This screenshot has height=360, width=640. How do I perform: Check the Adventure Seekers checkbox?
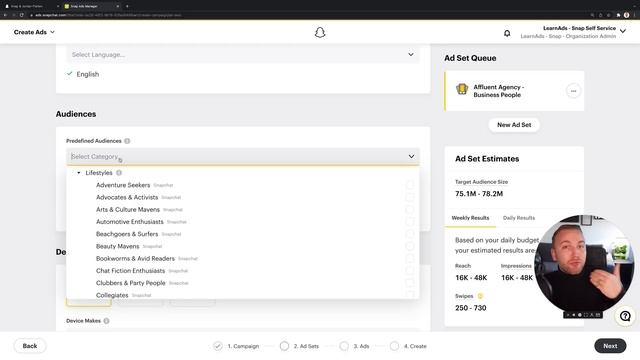point(410,185)
